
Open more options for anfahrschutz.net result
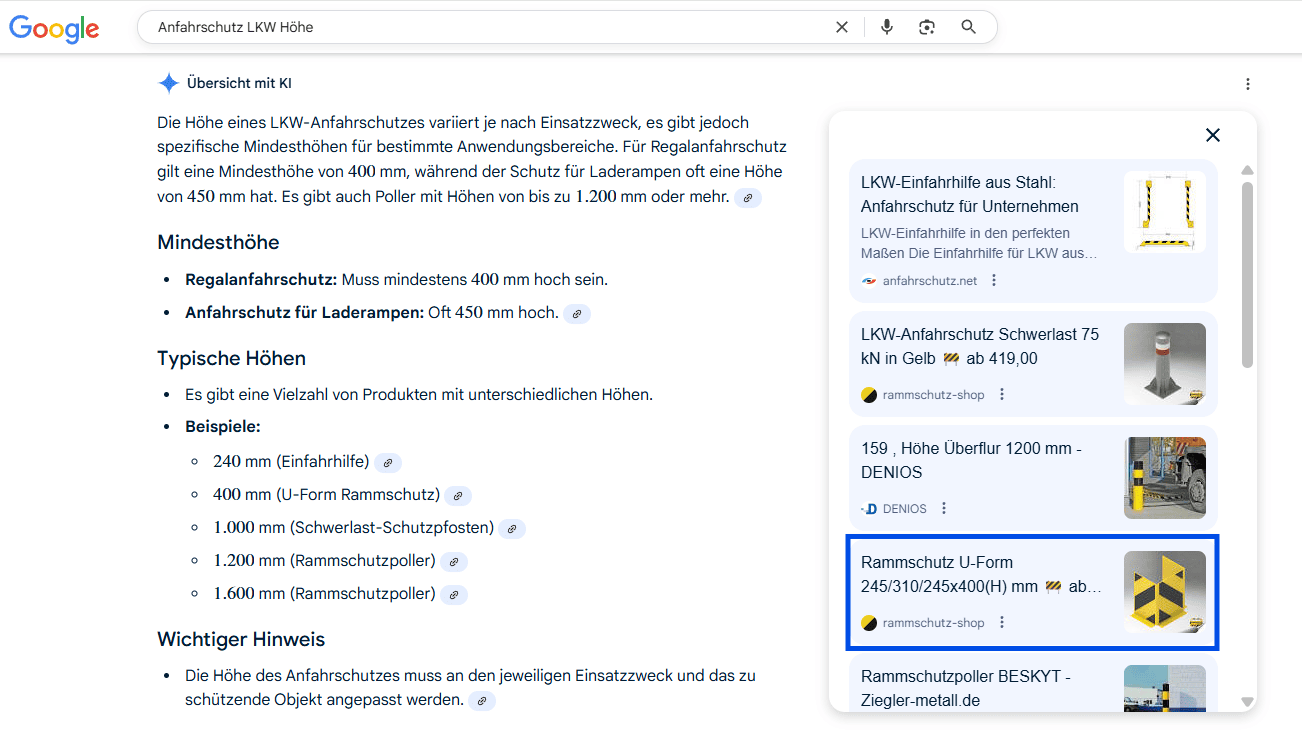click(994, 280)
